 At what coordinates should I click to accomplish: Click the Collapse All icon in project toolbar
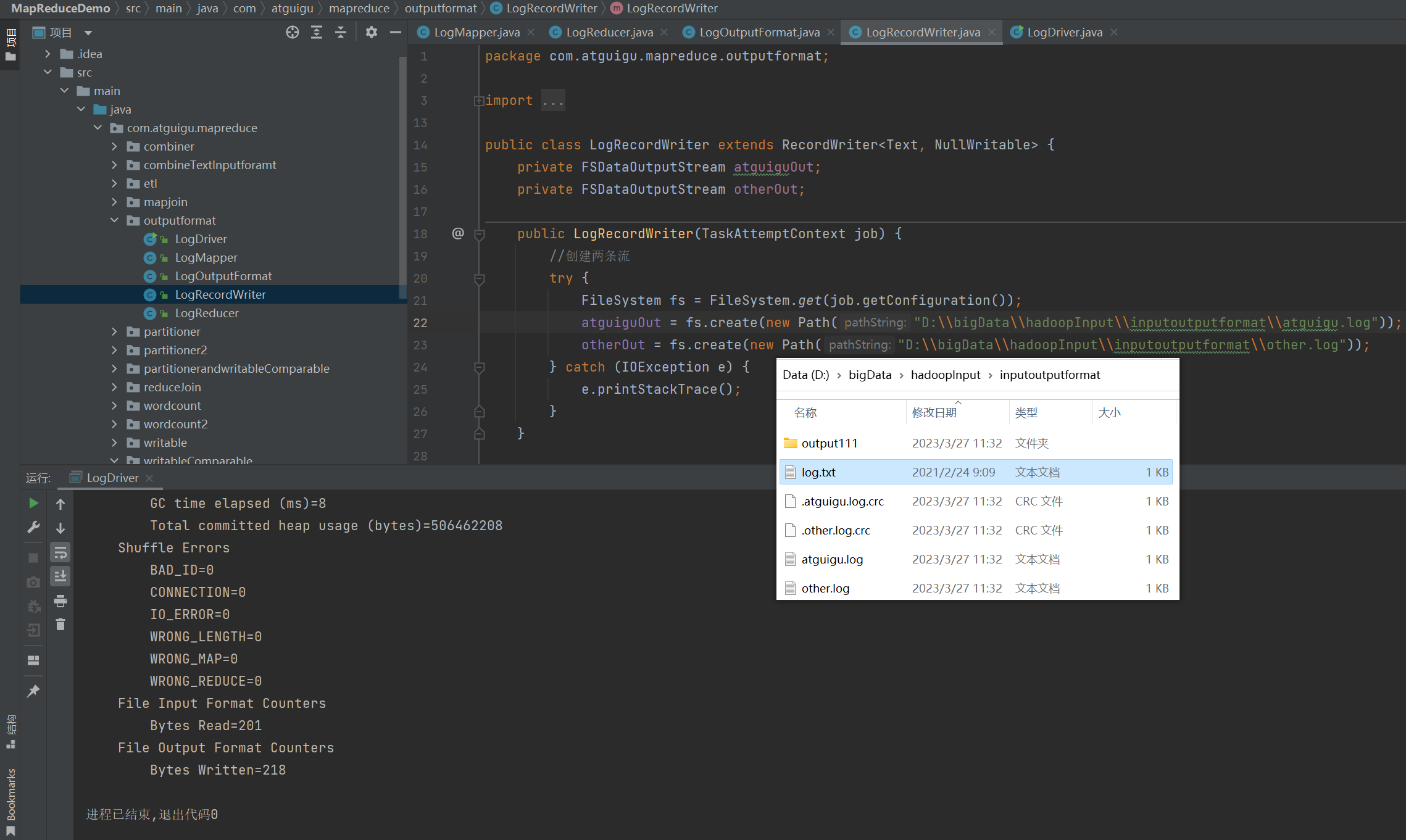click(x=341, y=32)
